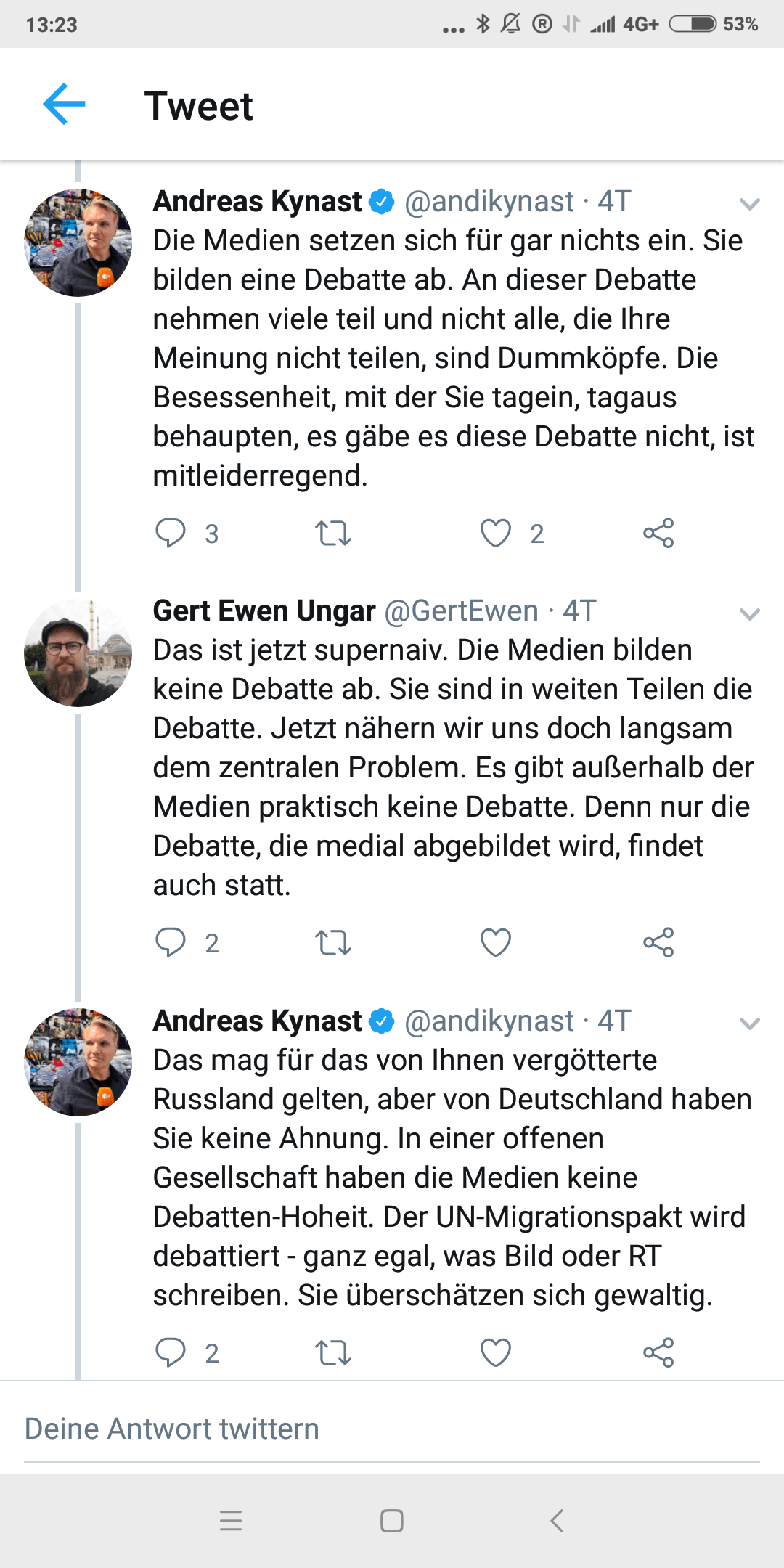Screen dimensions: 784x1568
Task: Share Gert Ewen Ungar's tweet
Action: [658, 943]
